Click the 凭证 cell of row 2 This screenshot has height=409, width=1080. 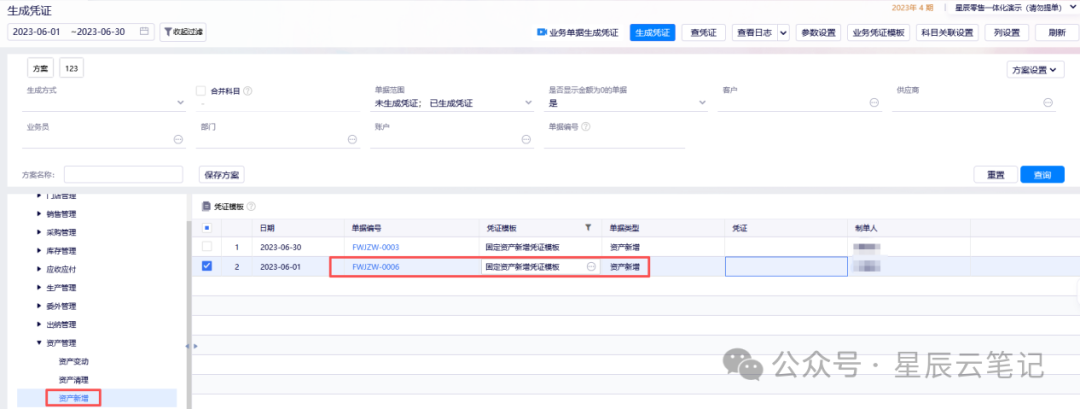click(786, 266)
